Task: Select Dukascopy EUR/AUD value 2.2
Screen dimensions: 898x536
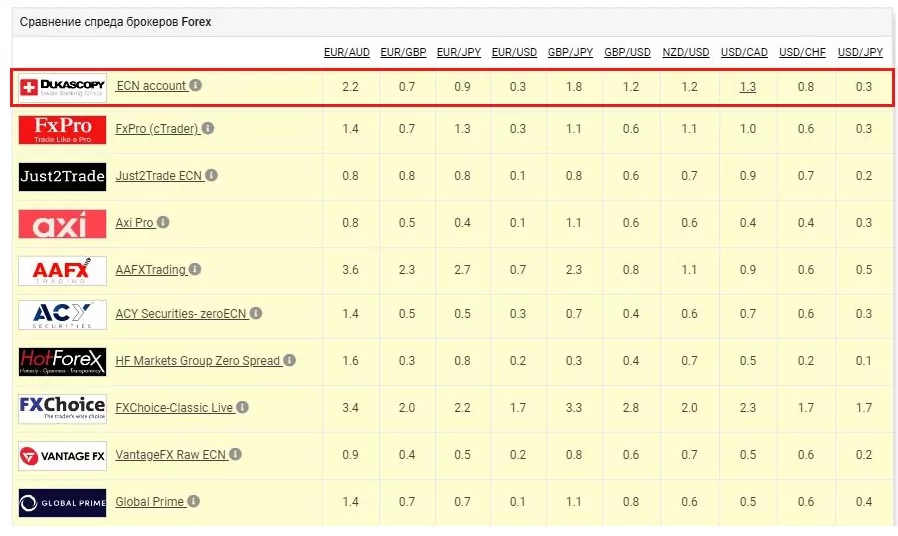Action: [350, 87]
